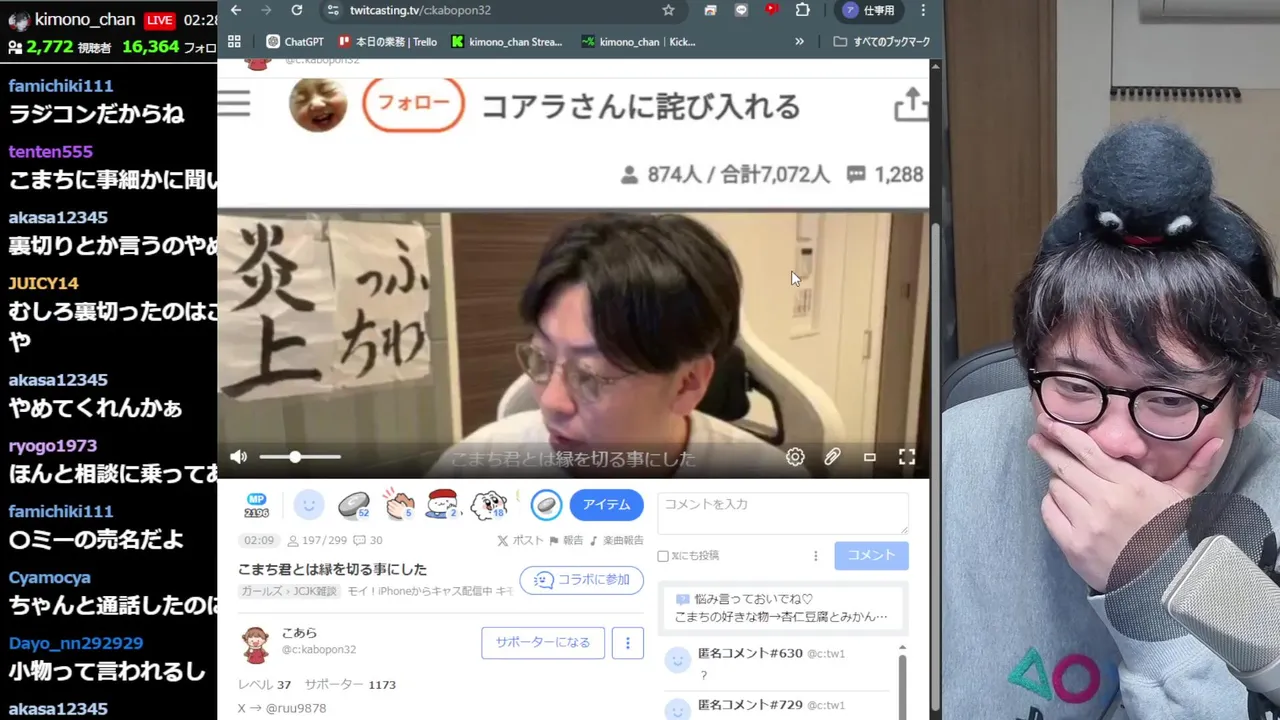1280x720 pixels.
Task: Switch player to theater mode
Action: (870, 457)
